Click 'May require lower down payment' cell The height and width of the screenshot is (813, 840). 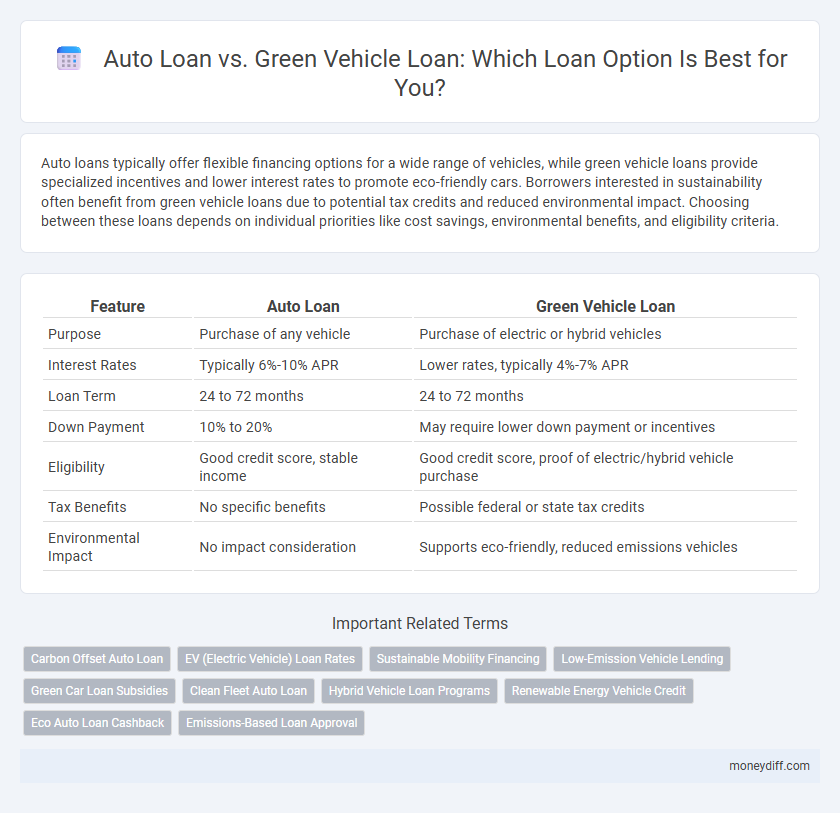[605, 427]
